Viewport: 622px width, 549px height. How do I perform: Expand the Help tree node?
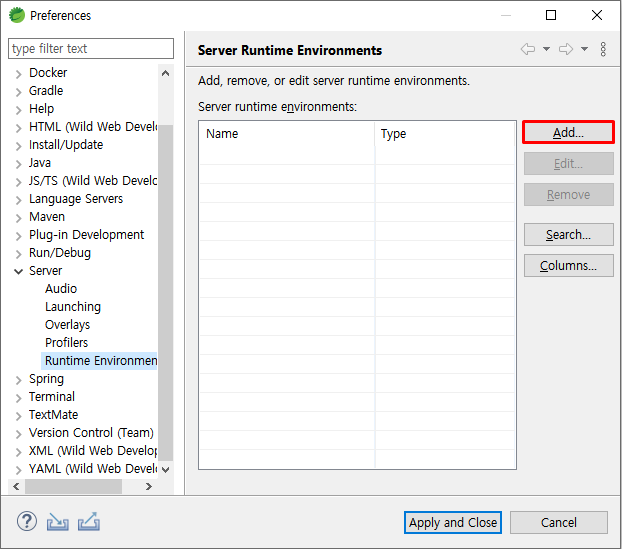pyautogui.click(x=18, y=110)
